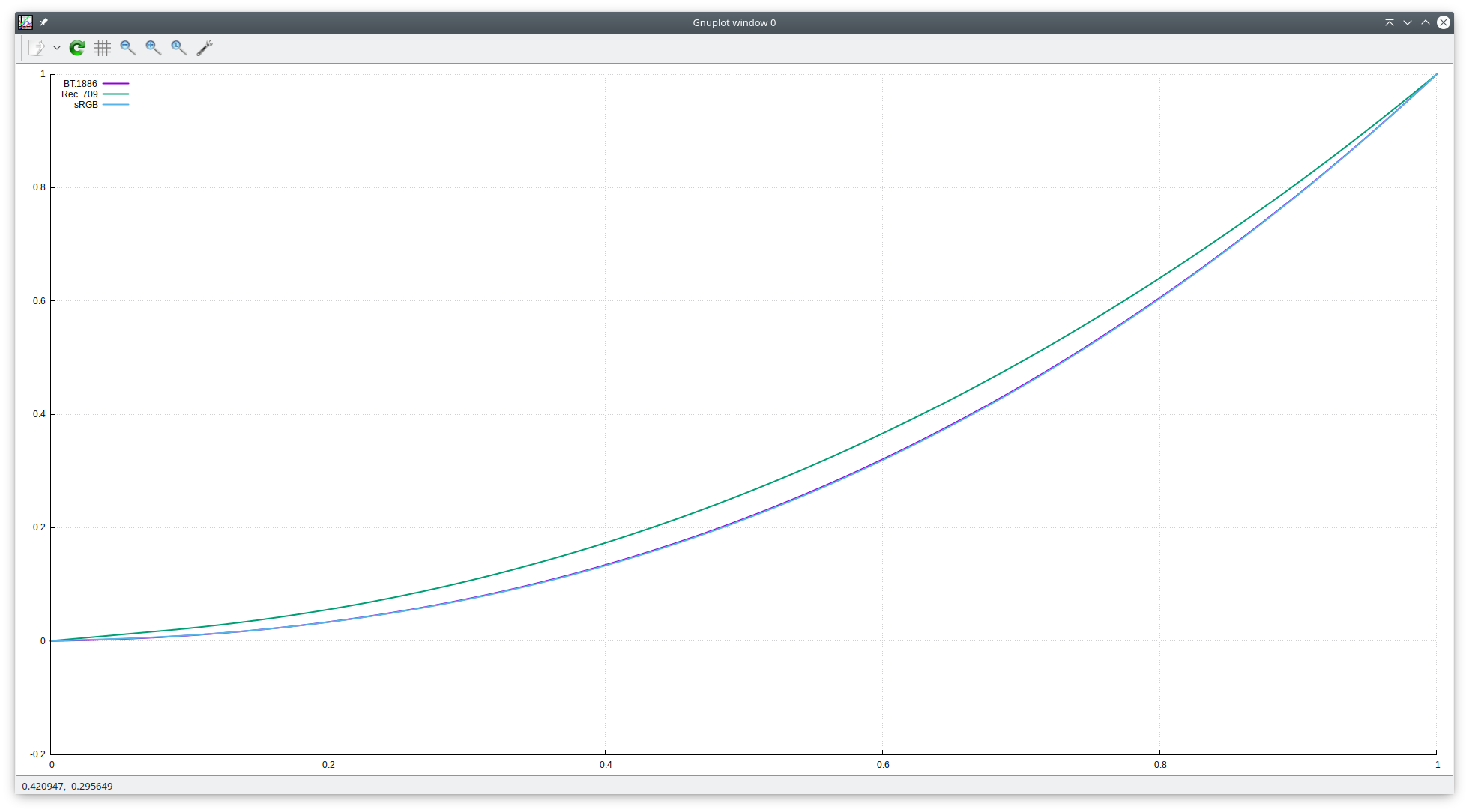Click the zoom out magnifier
The height and width of the screenshot is (812, 1469).
(128, 48)
